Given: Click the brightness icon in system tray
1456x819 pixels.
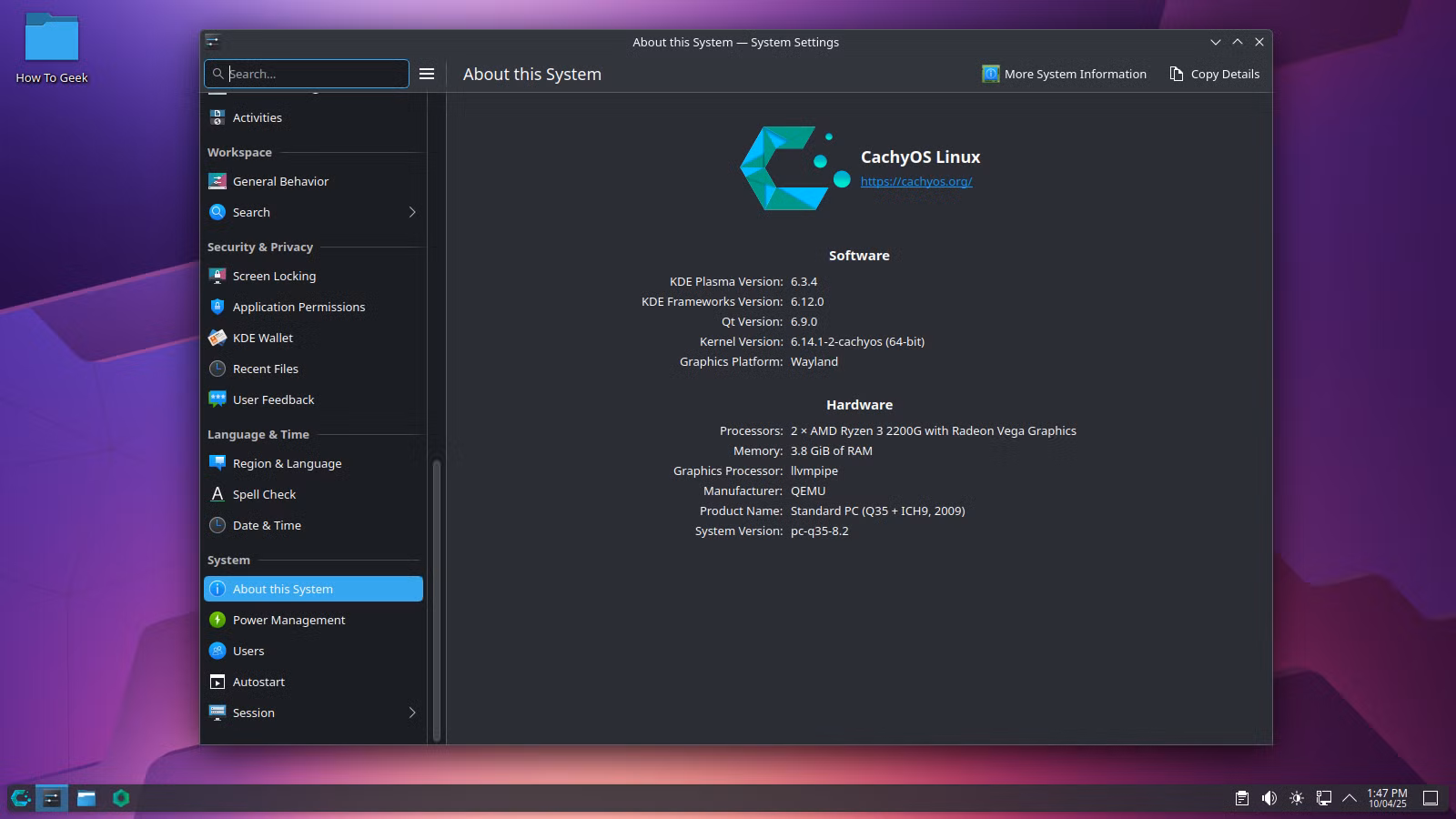Looking at the screenshot, I should 1296,798.
